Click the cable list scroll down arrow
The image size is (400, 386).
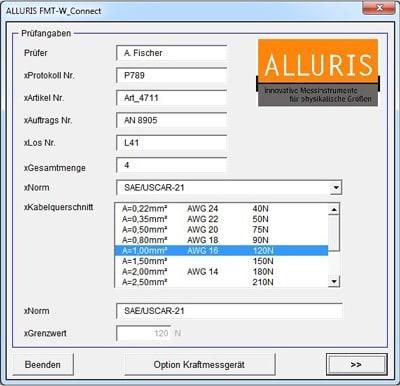(x=334, y=281)
